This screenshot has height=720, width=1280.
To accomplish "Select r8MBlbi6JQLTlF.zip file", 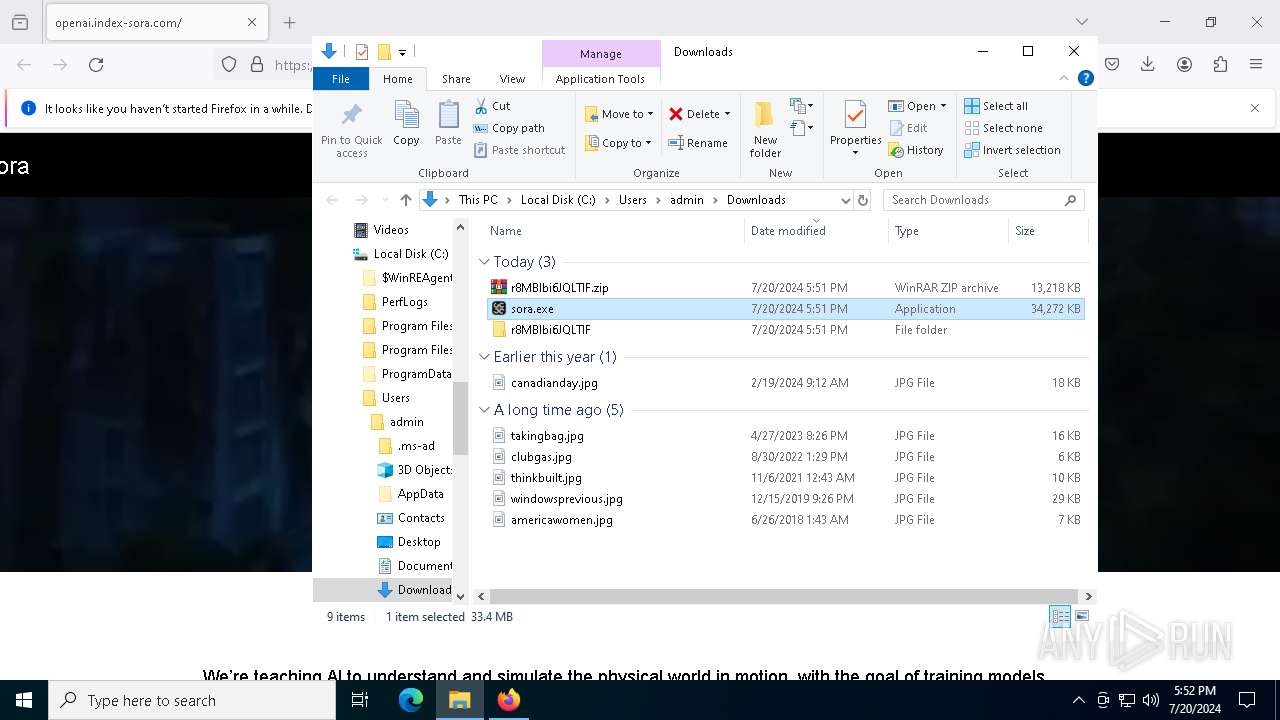I will [x=786, y=288].
